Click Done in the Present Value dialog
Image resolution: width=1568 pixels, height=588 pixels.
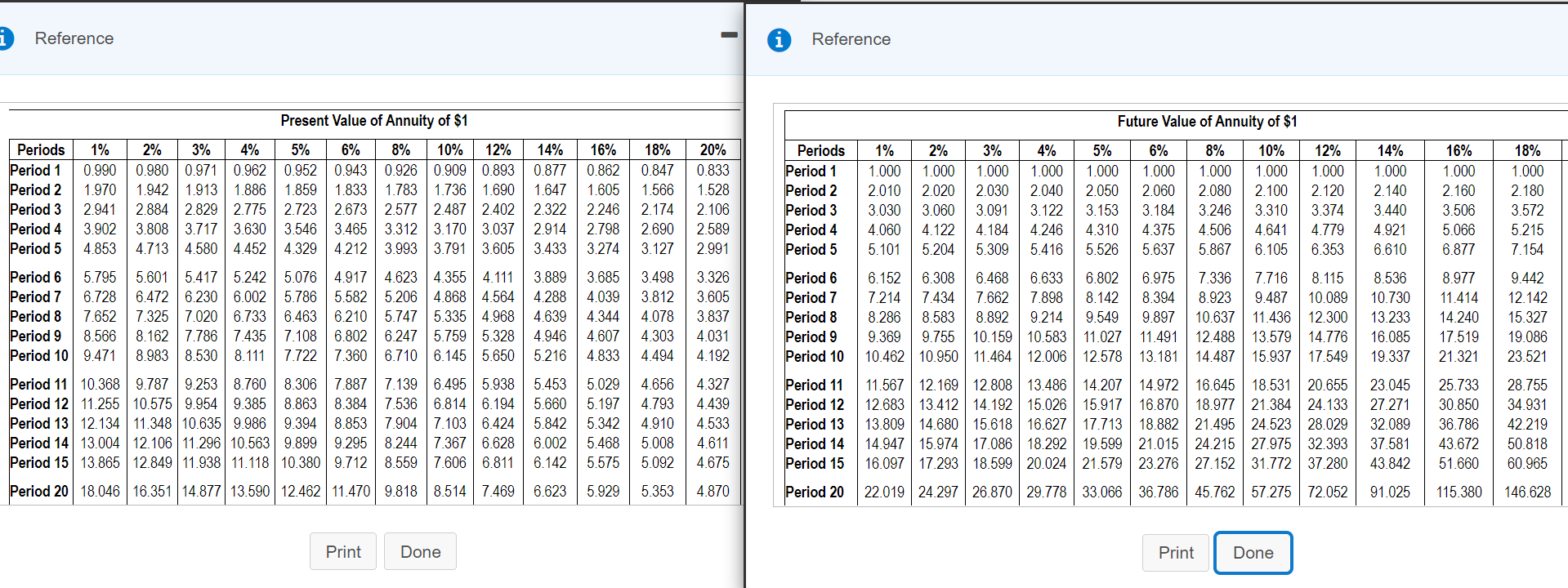click(420, 551)
